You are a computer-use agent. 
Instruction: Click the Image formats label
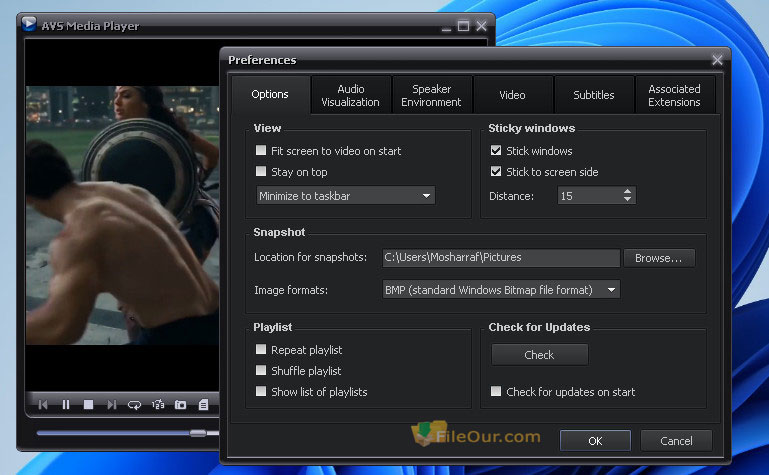(x=291, y=290)
